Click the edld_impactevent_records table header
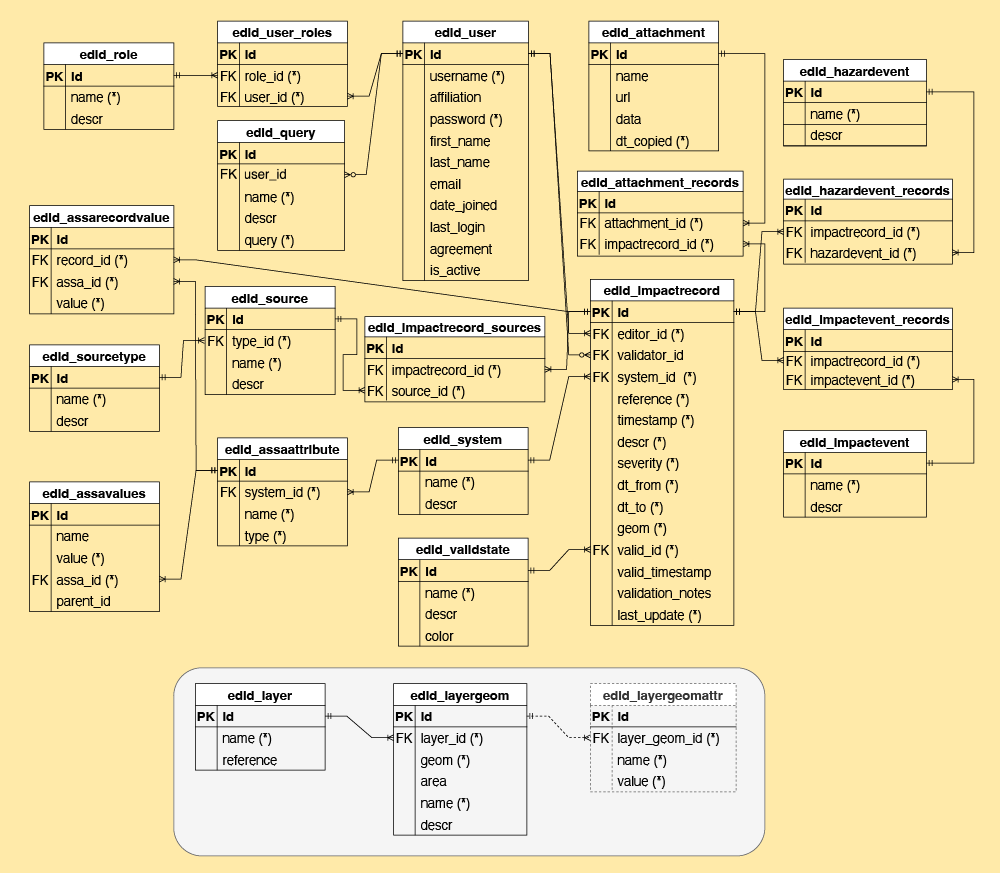This screenshot has width=1000, height=873. point(867,319)
